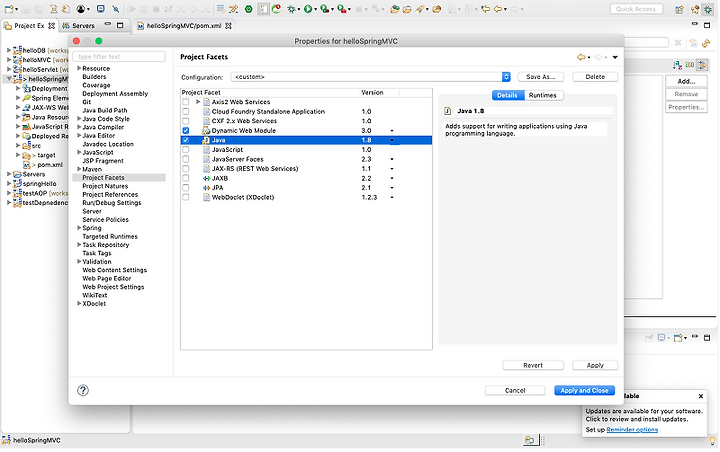Switch to the Details tab
This screenshot has height=452, width=720.
[x=507, y=95]
